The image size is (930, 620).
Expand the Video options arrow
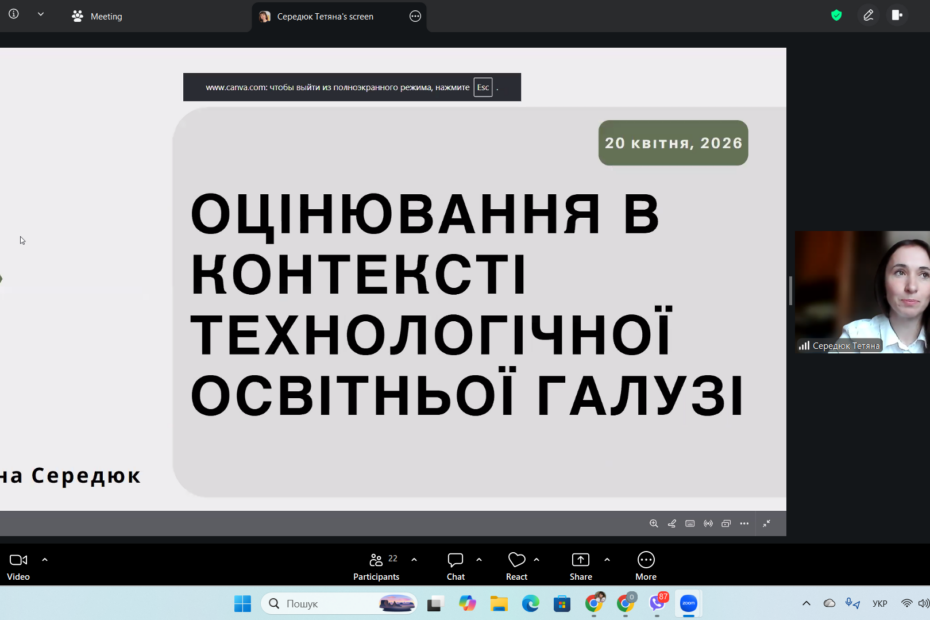coord(45,560)
